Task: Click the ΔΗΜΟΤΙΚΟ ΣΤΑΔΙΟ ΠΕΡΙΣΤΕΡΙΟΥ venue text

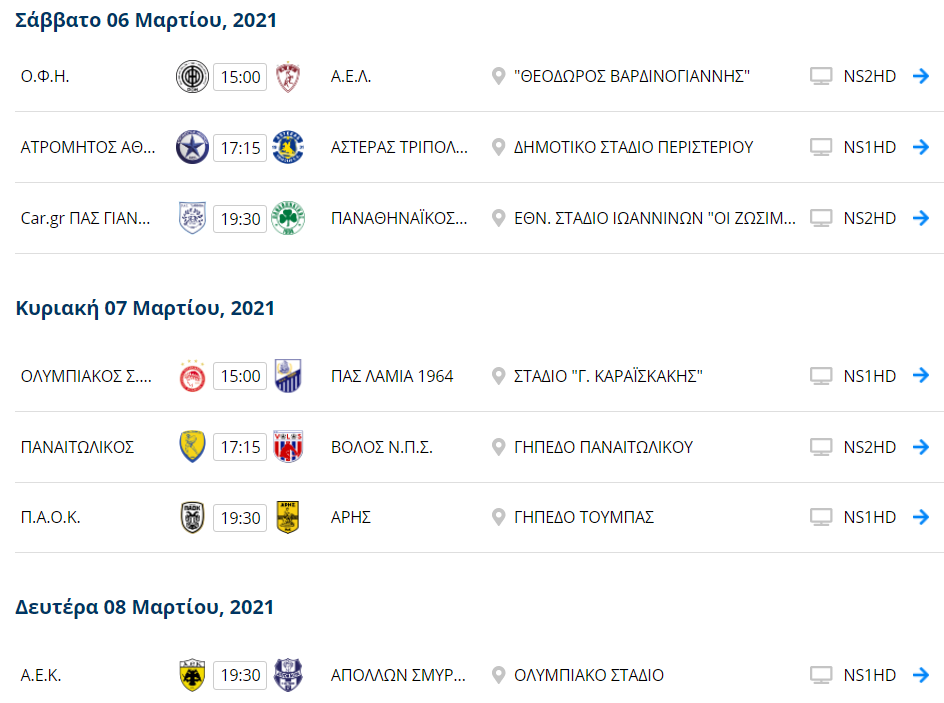Action: pyautogui.click(x=633, y=148)
